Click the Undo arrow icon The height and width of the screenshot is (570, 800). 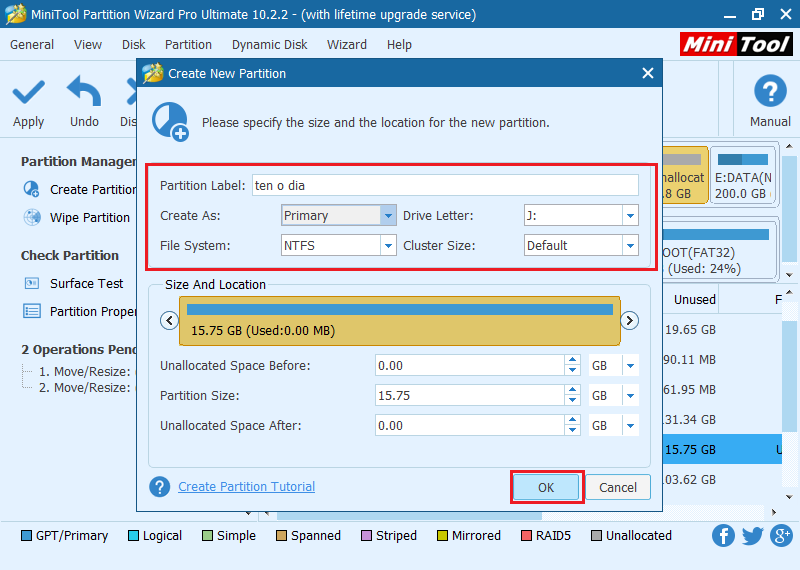(84, 91)
